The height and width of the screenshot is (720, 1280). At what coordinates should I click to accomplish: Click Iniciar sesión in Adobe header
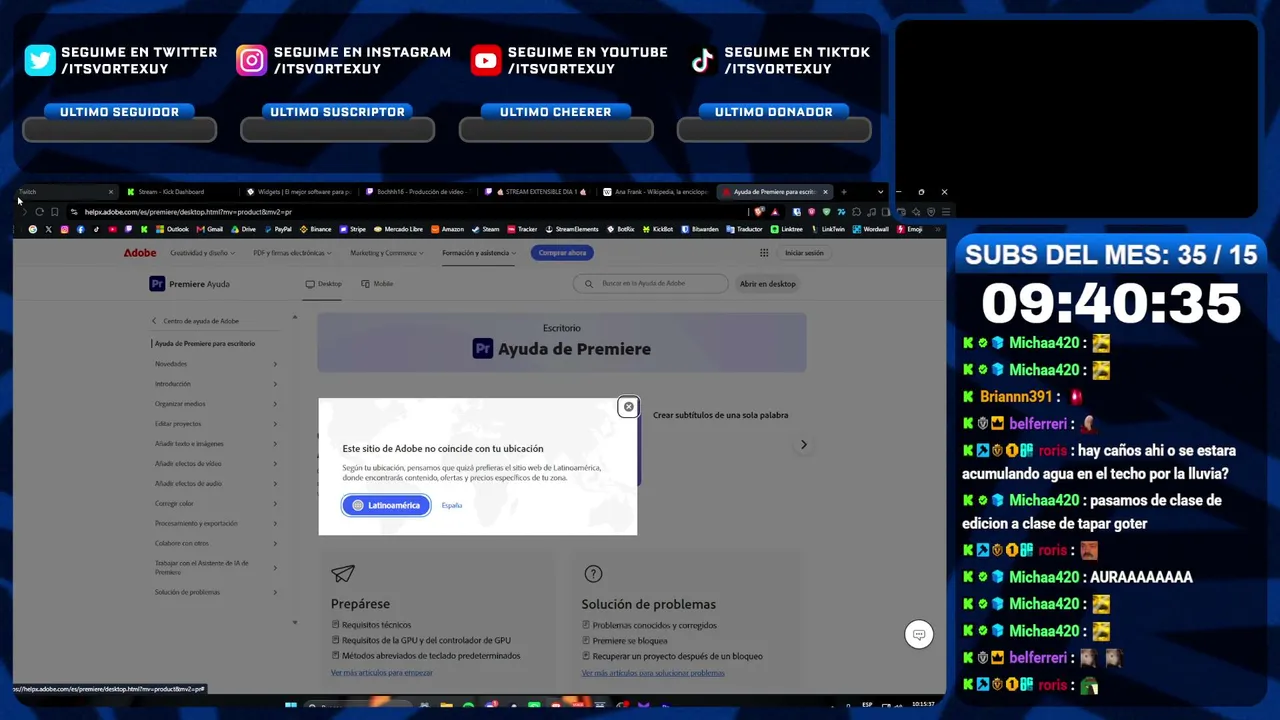pos(804,253)
